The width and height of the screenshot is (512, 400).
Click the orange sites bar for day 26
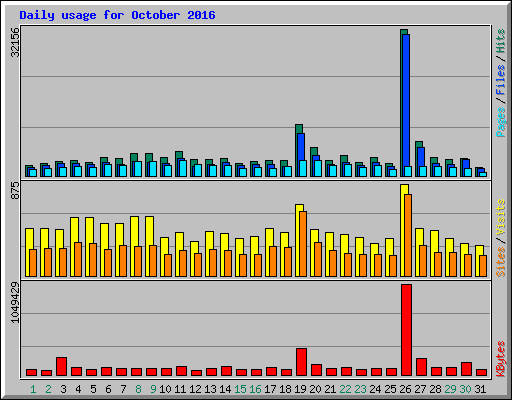(x=408, y=235)
